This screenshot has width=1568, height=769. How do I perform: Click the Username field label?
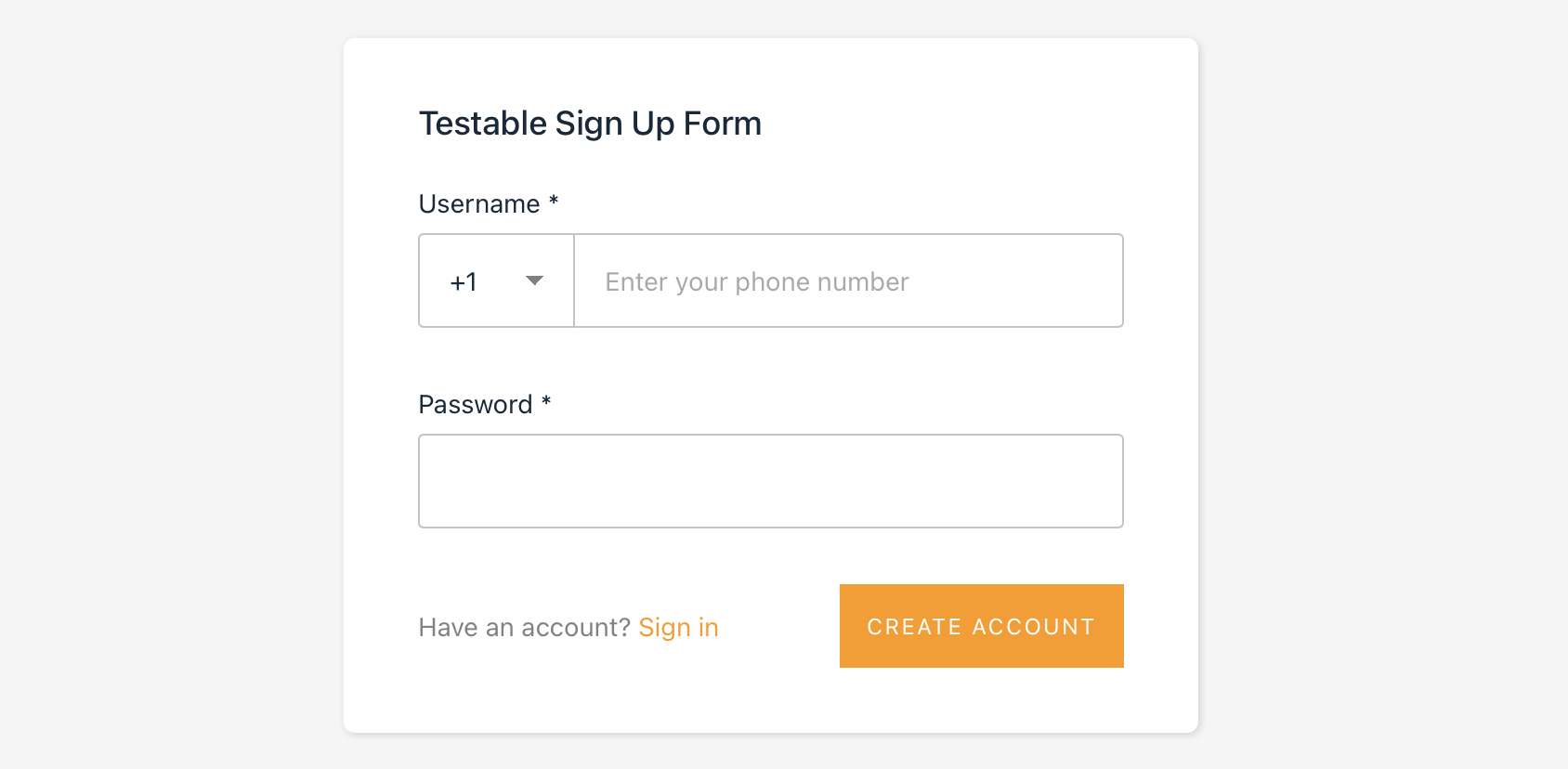(479, 204)
